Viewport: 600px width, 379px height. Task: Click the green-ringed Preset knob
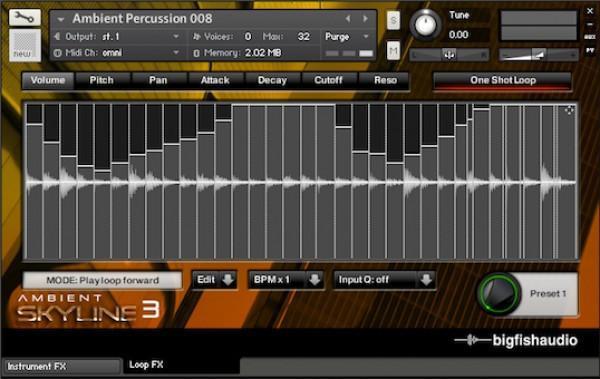[x=499, y=294]
